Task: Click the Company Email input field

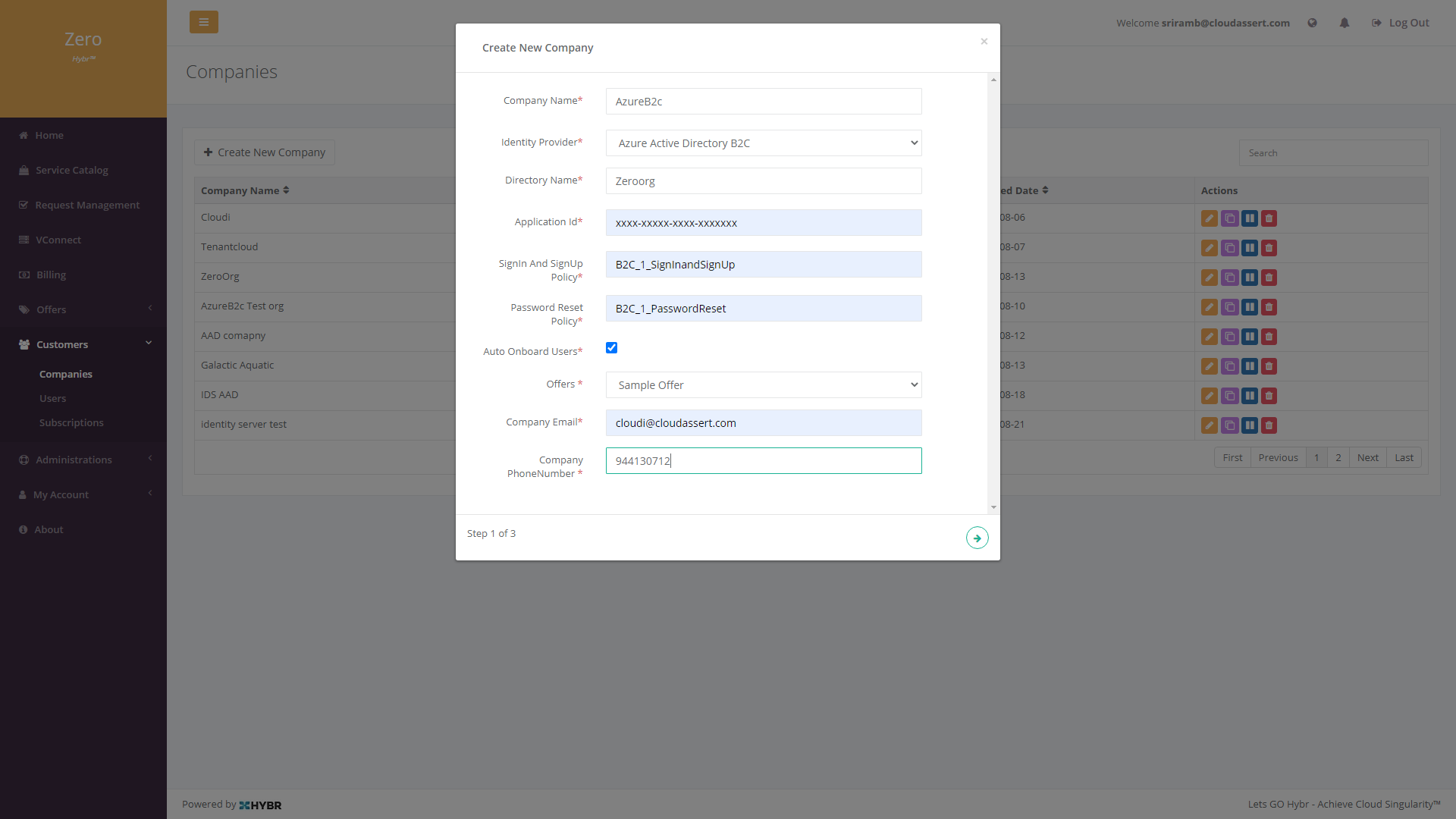Action: click(764, 423)
